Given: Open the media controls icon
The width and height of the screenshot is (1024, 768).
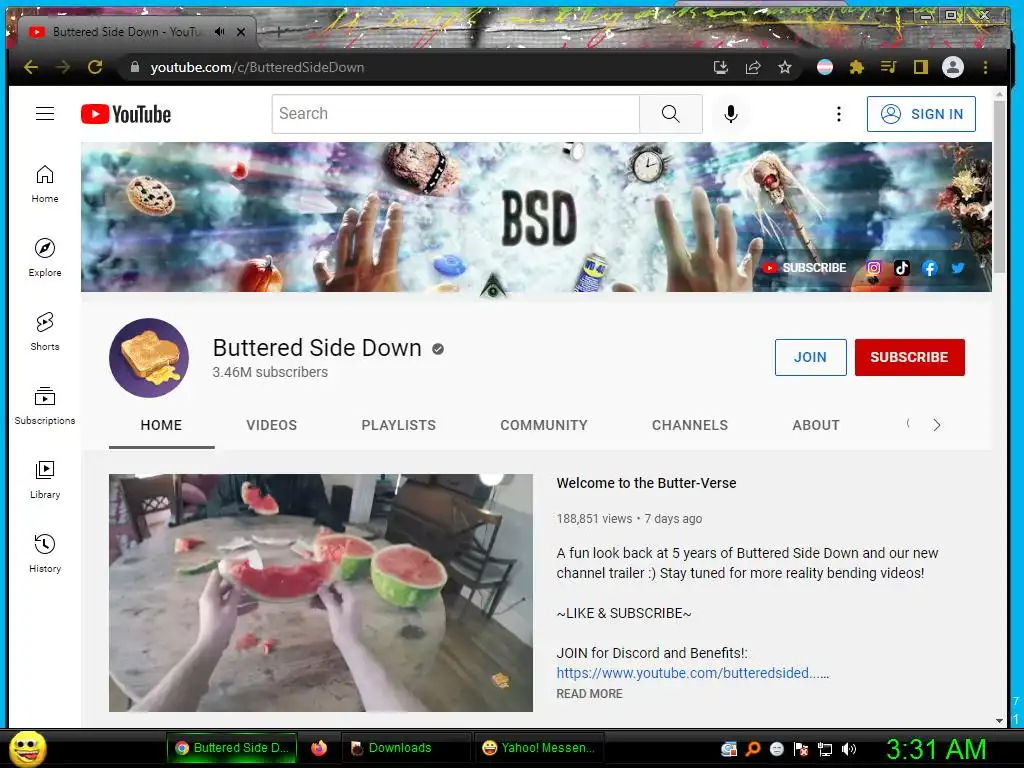Looking at the screenshot, I should coord(889,67).
